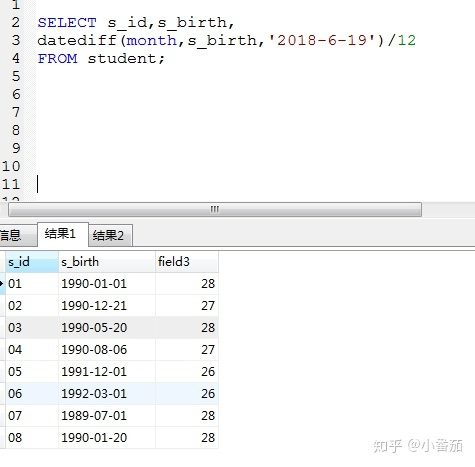Select field3 value in row 07
Image resolution: width=475 pixels, height=467 pixels.
[x=187, y=416]
